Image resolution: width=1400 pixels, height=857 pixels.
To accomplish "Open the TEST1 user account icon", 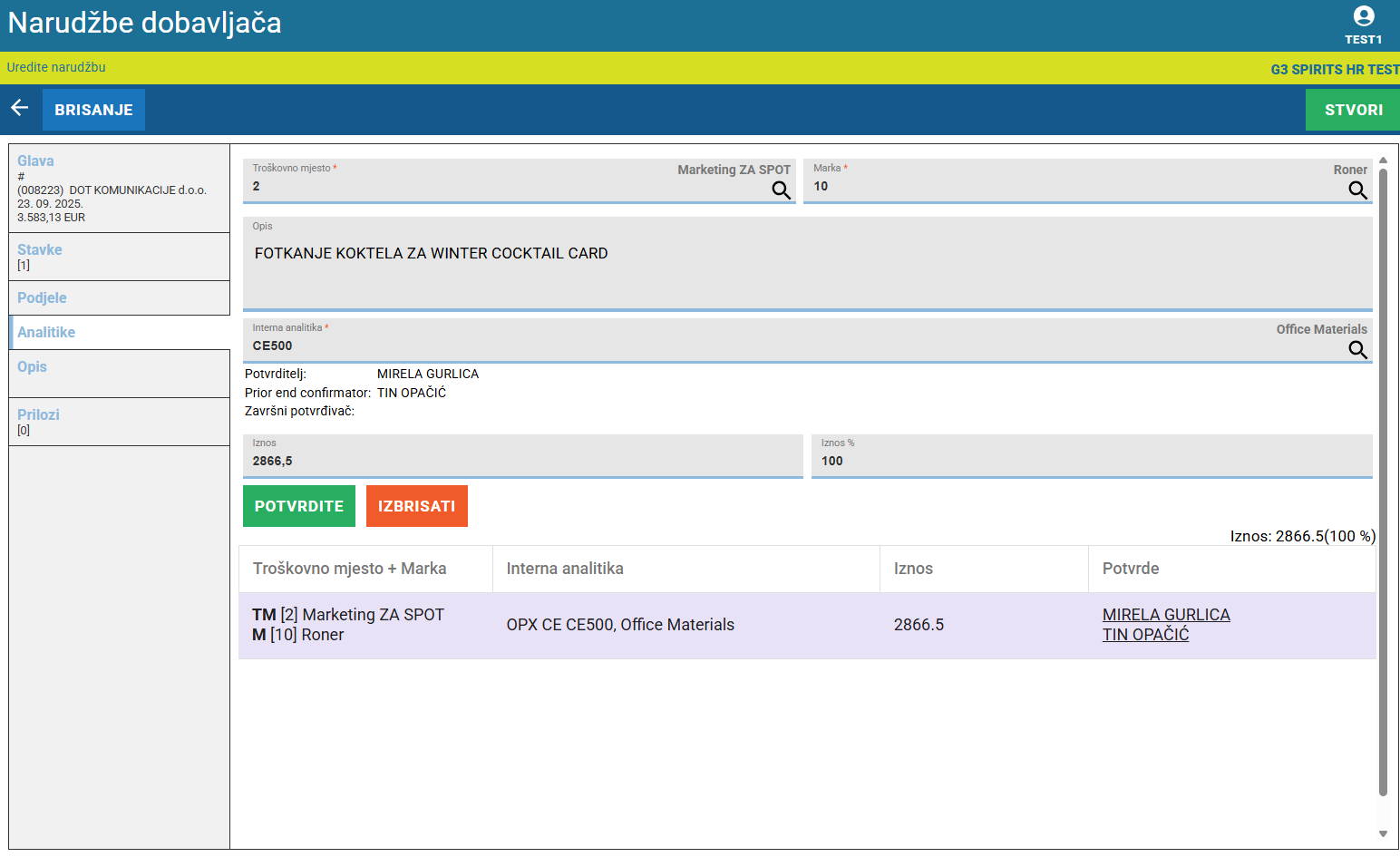I will pos(1363,17).
